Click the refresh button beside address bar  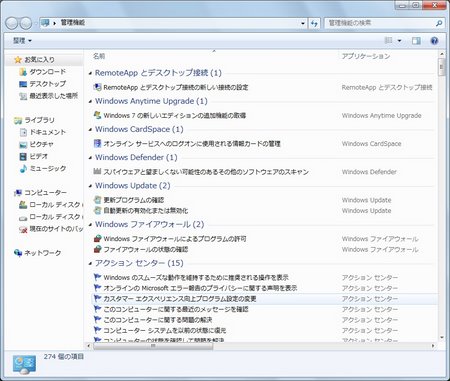pyautogui.click(x=314, y=23)
